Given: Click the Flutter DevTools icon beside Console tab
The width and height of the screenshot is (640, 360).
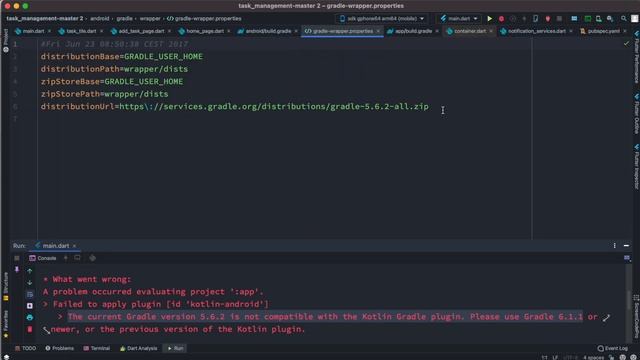Looking at the screenshot, I should click(x=93, y=258).
